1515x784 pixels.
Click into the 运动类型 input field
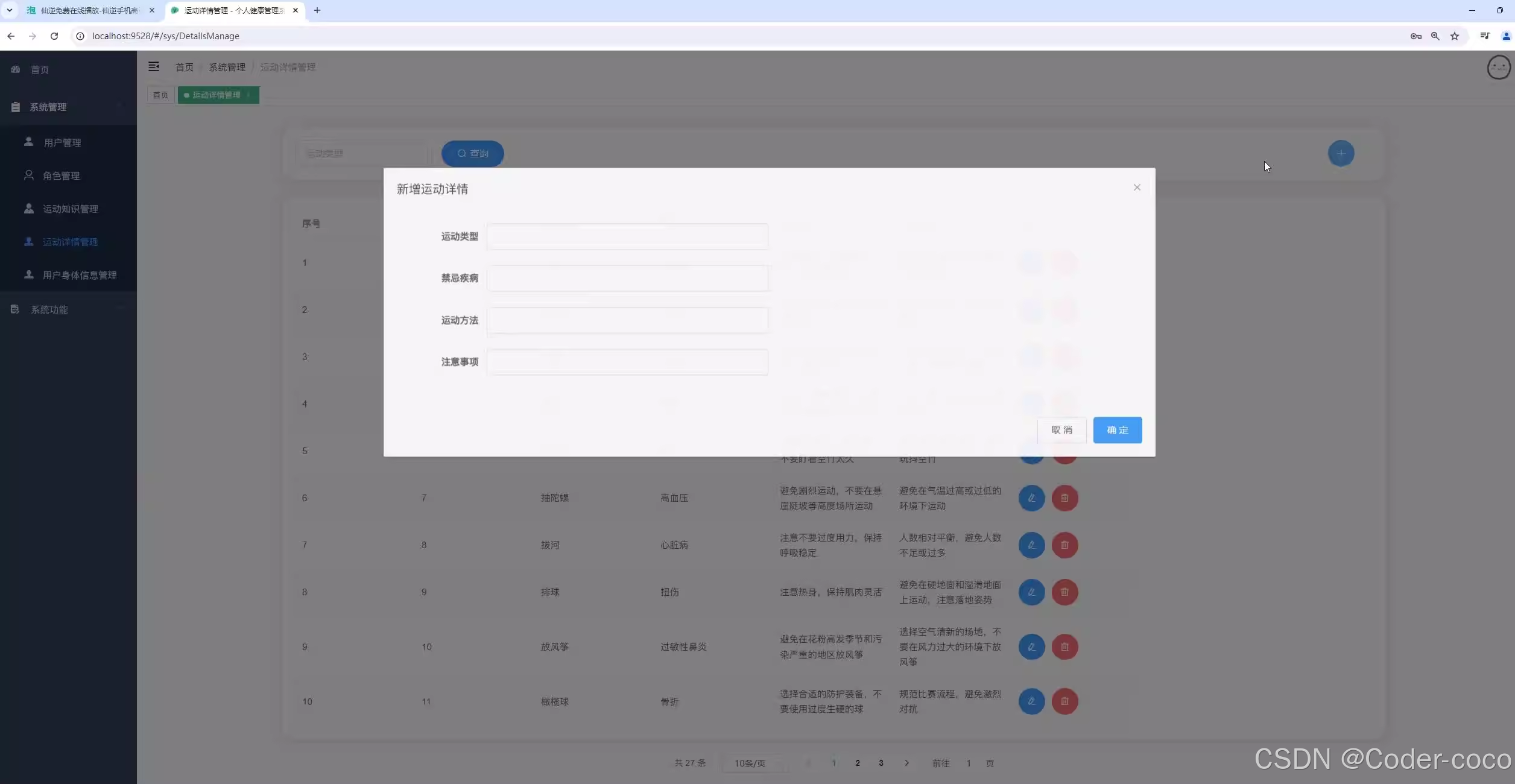tap(627, 236)
